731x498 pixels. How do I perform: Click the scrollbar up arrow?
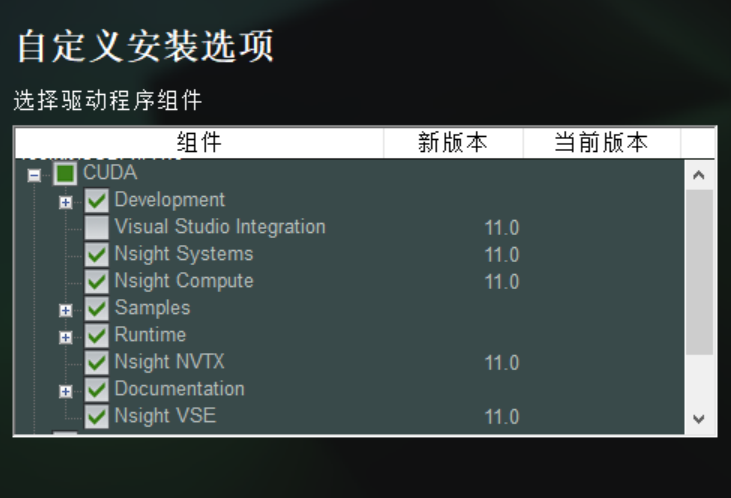tap(699, 175)
